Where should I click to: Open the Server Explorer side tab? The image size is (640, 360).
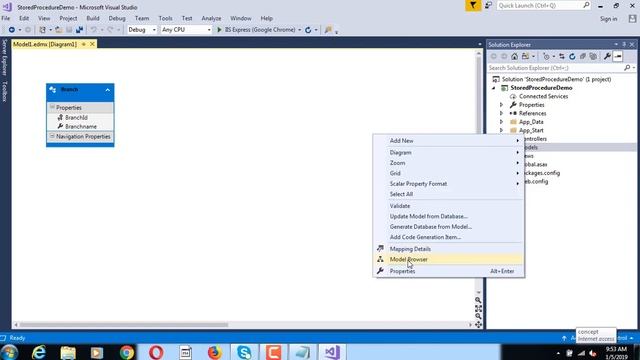(x=4, y=57)
